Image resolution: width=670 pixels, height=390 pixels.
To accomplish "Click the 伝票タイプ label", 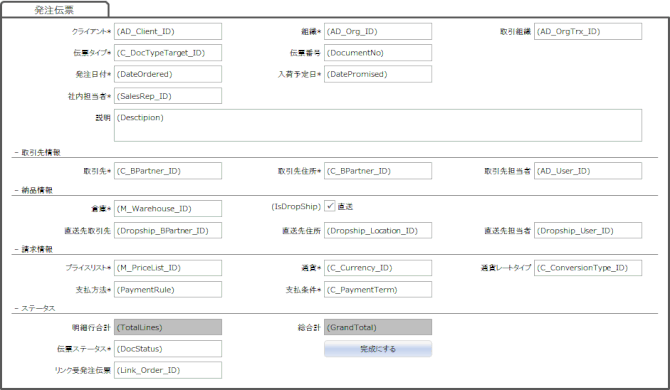I will point(92,53).
